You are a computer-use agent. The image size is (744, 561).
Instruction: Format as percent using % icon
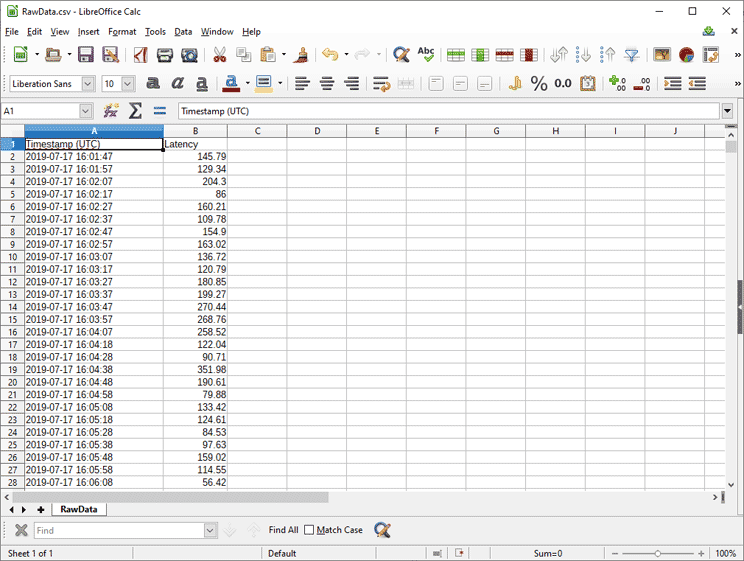(539, 84)
